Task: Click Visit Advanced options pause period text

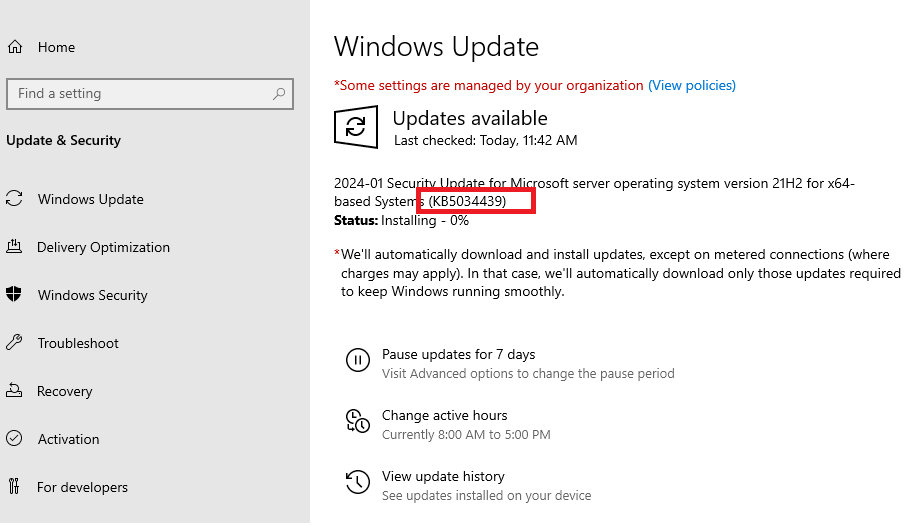Action: [528, 374]
